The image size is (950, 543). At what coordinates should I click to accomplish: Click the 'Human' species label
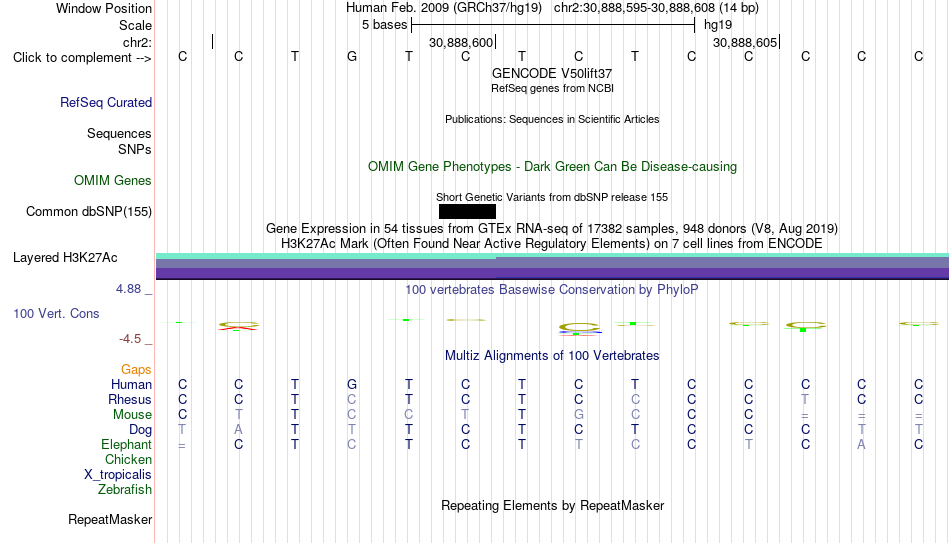[131, 384]
